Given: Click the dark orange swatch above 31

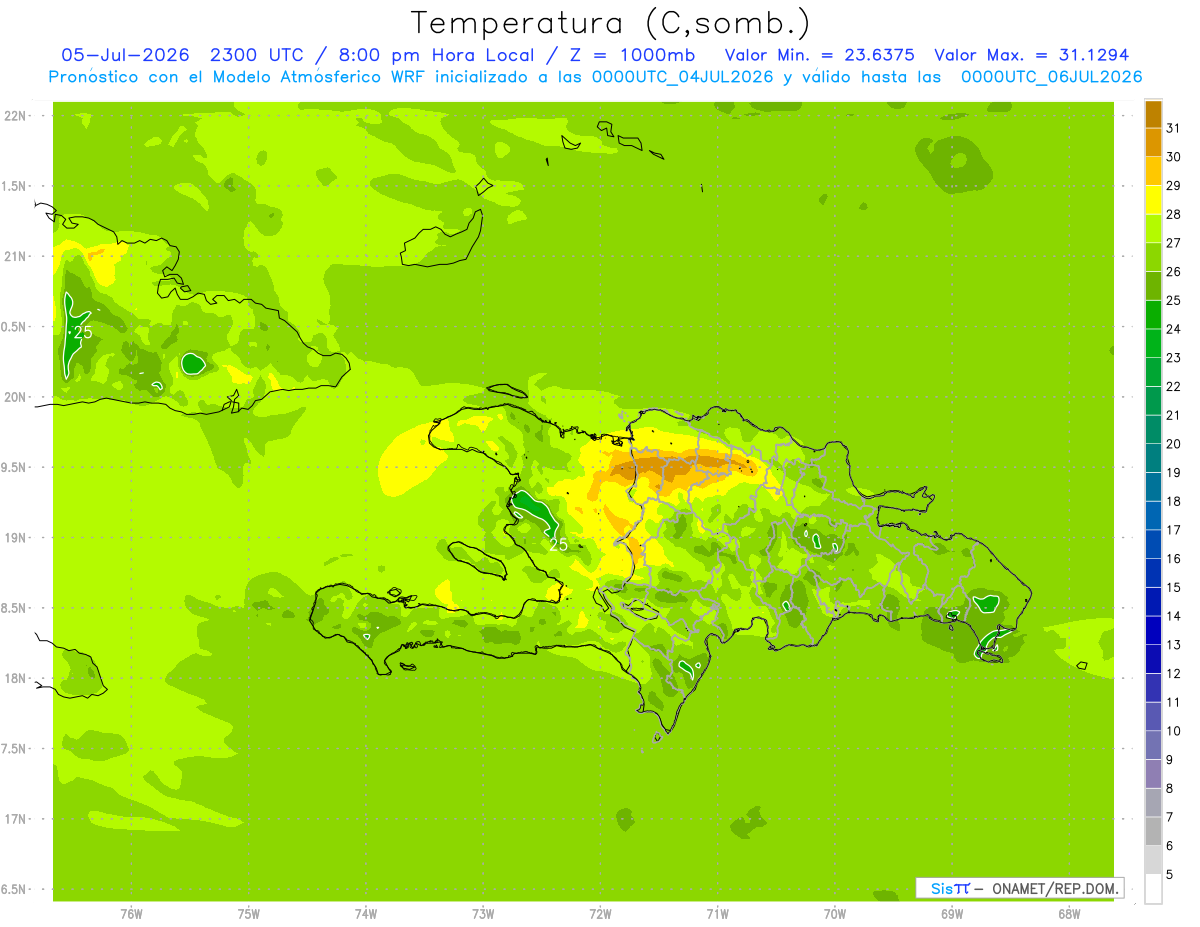Looking at the screenshot, I should 1153,114.
